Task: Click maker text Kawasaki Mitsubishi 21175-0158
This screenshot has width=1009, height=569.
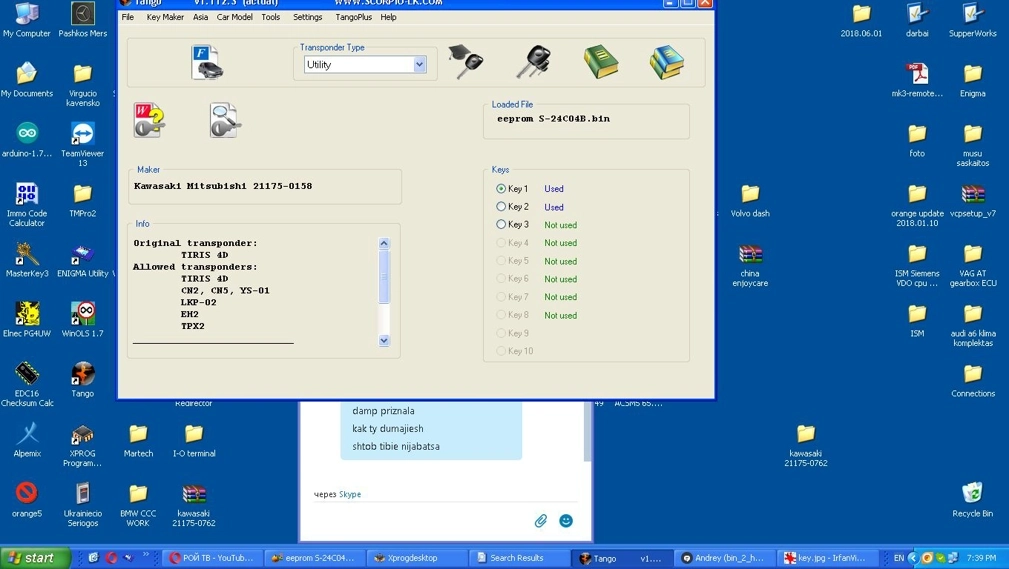Action: 223,186
